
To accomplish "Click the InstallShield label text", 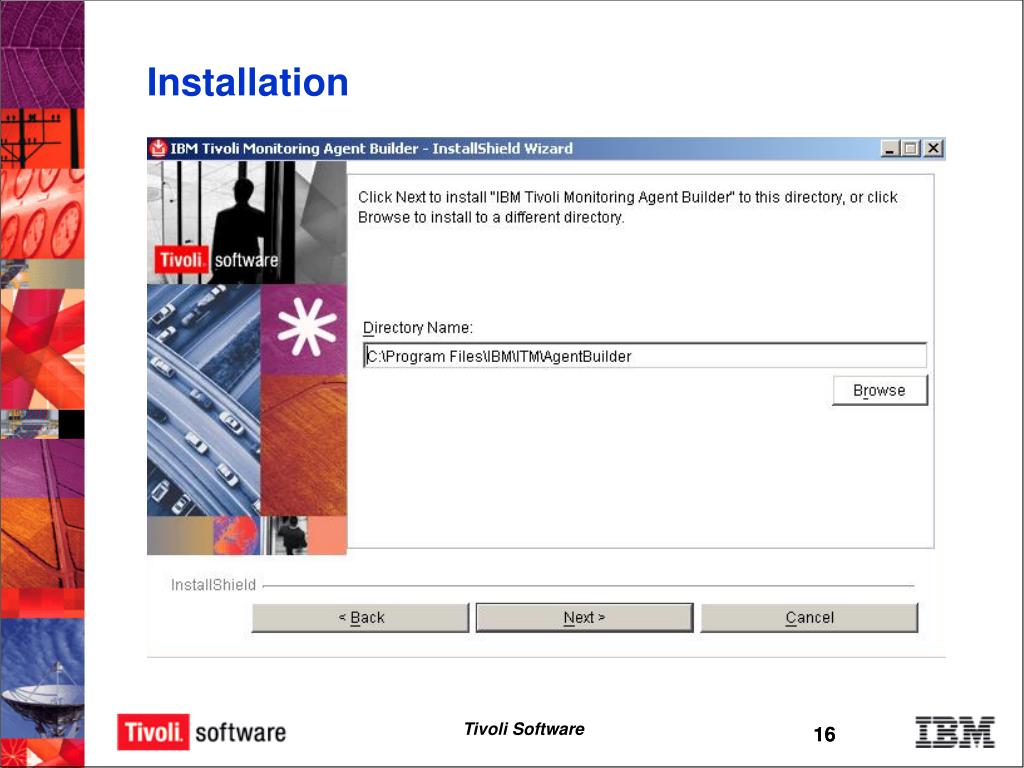I will (x=214, y=585).
